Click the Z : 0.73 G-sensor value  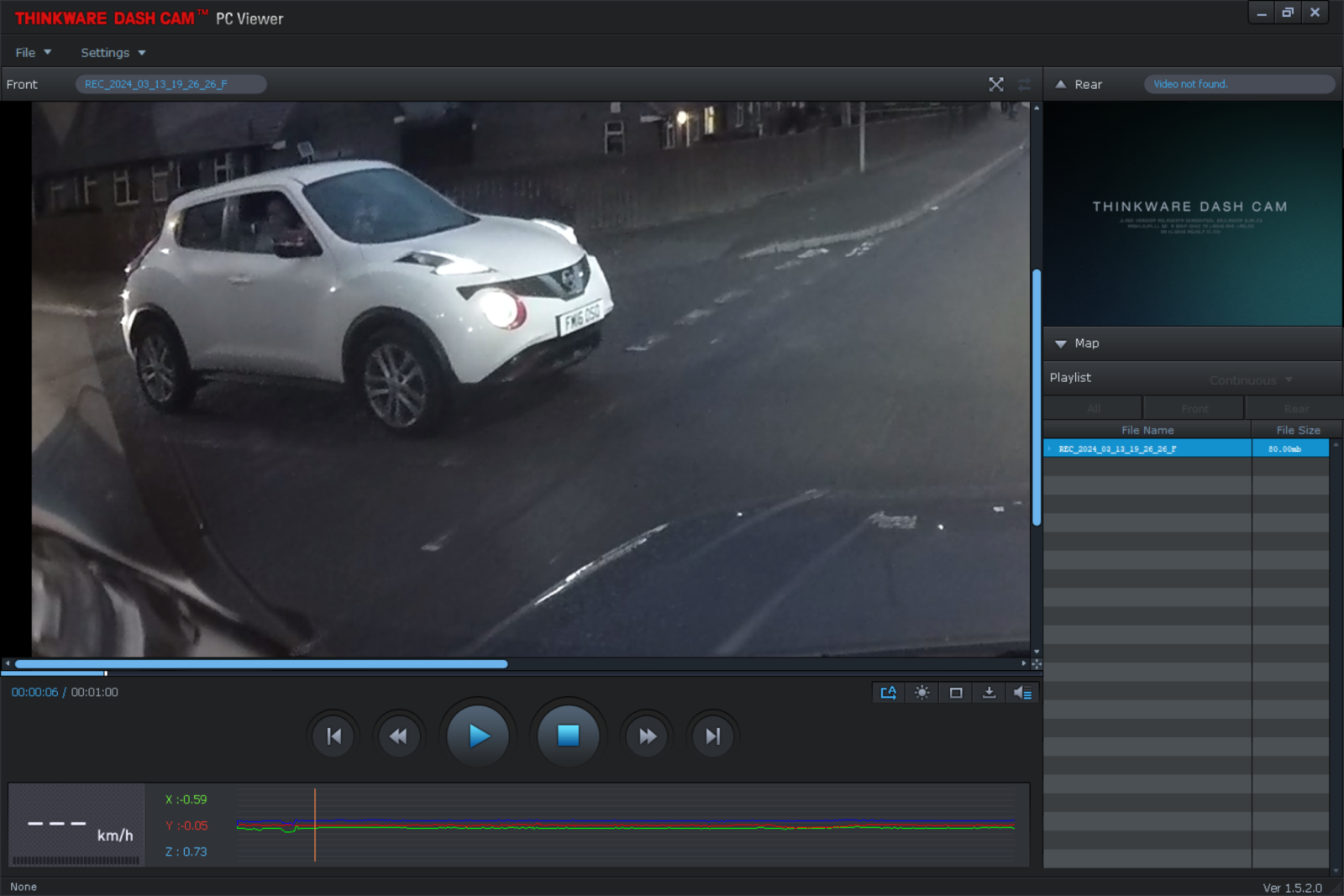(186, 851)
